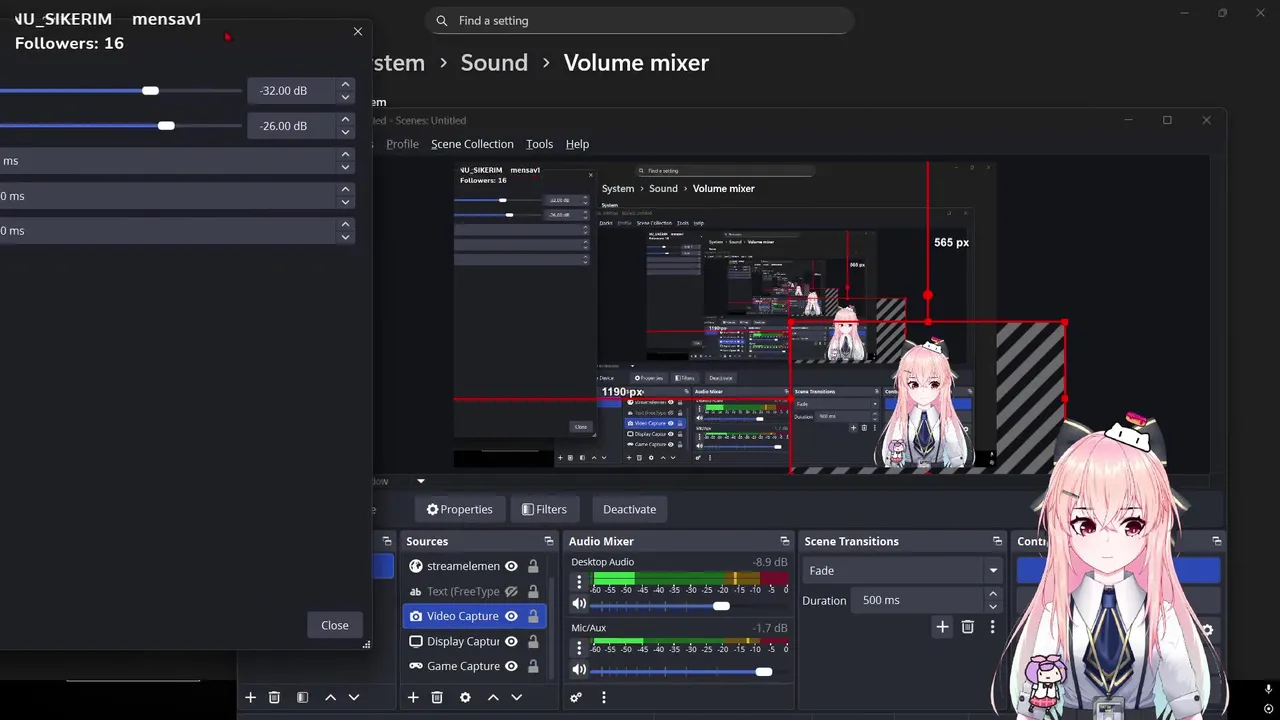
Task: Click the Find a setting search box
Action: pos(640,21)
